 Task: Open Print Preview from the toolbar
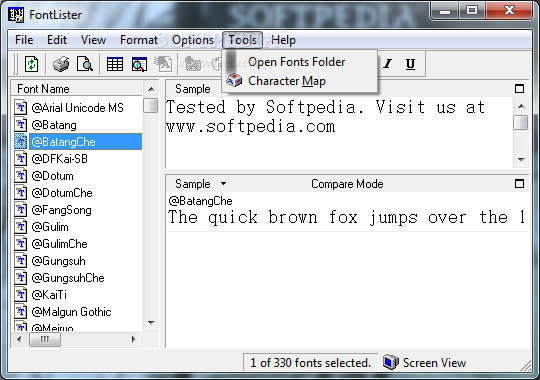[x=85, y=64]
